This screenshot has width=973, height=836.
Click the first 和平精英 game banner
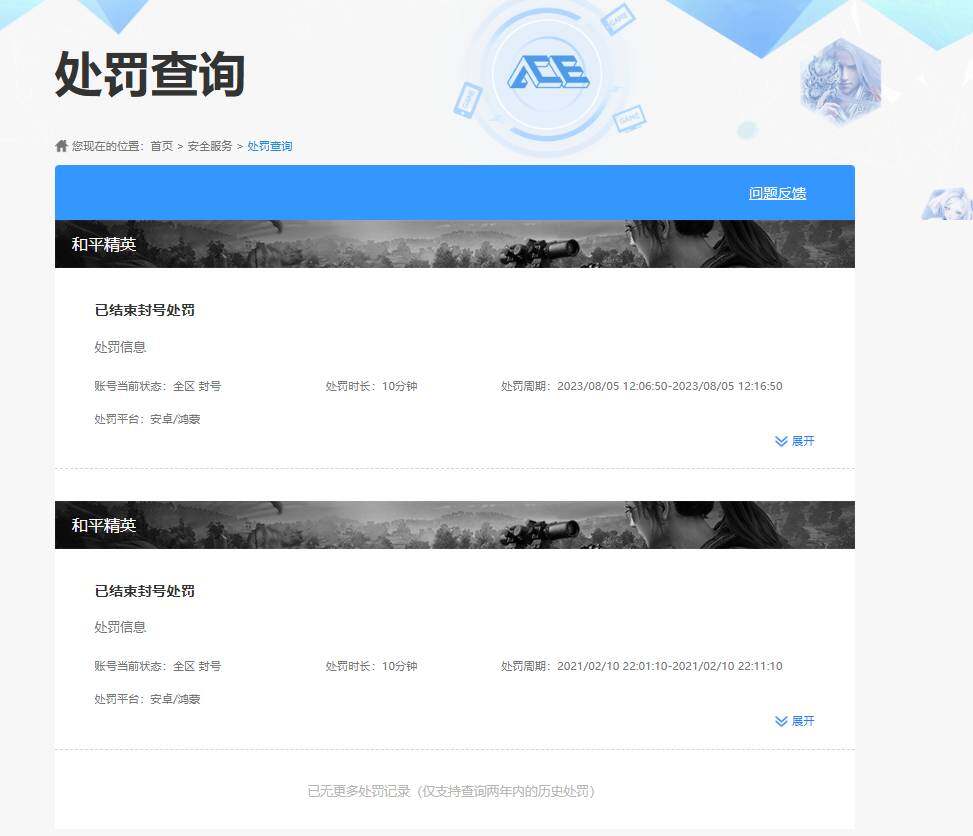coord(455,244)
